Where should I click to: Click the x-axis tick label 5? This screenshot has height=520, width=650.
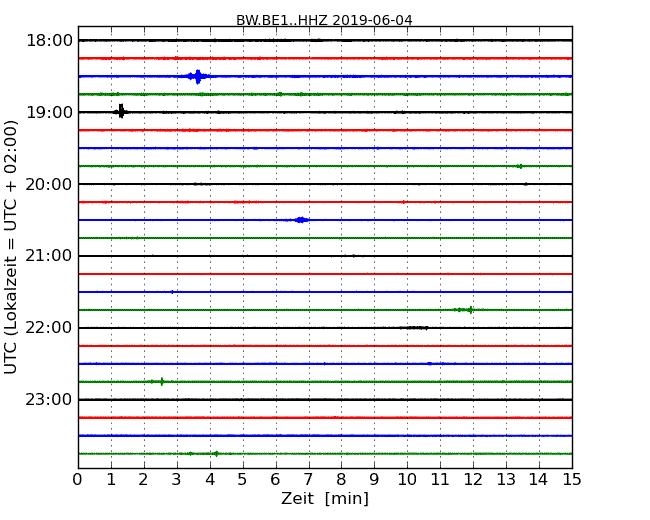coord(242,480)
